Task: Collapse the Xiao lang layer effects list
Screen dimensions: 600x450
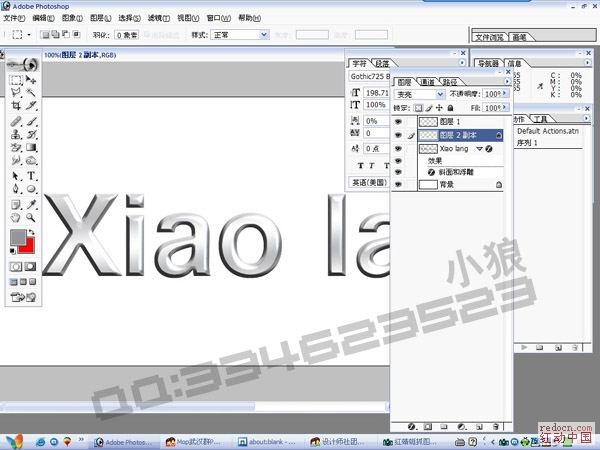Action: (479, 148)
